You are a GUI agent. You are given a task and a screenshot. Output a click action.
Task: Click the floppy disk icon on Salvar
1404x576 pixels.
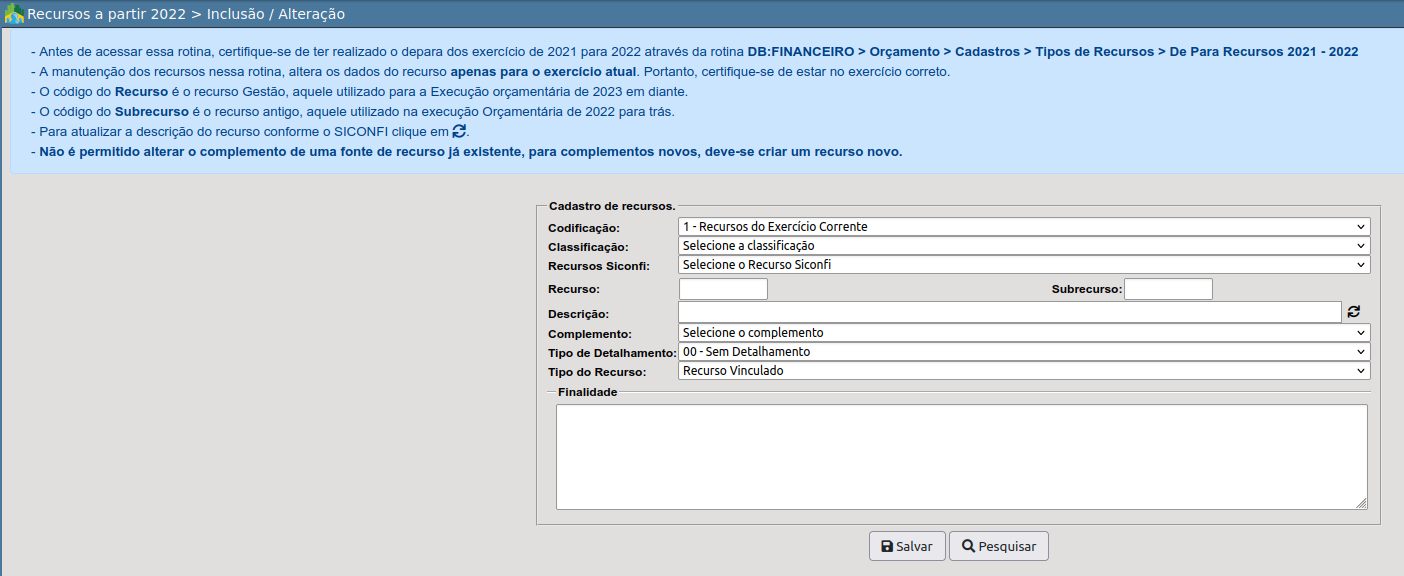coord(886,547)
